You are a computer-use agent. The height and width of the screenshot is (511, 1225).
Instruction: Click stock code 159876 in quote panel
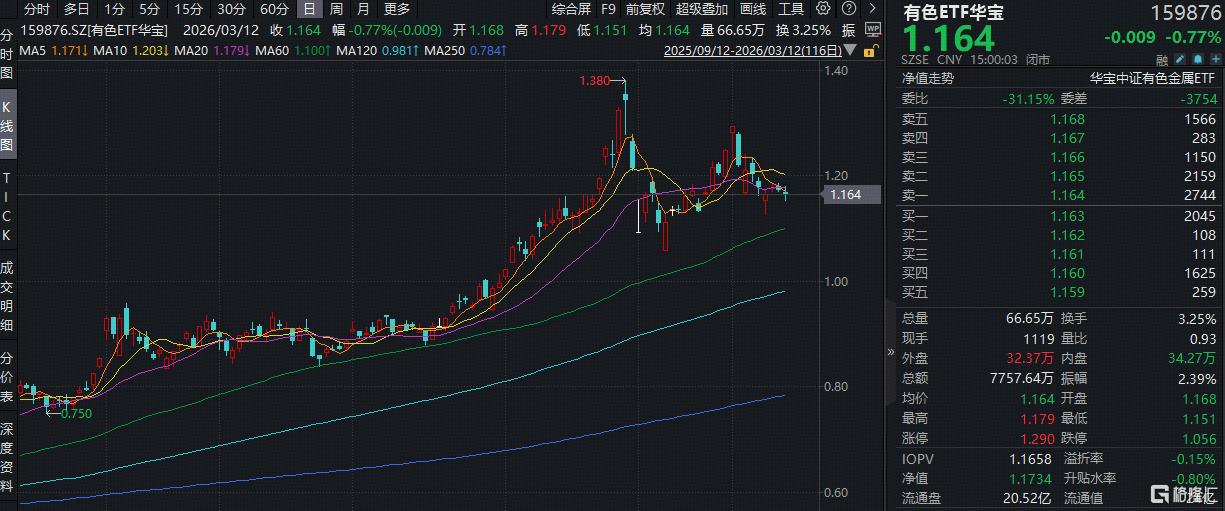click(1185, 13)
